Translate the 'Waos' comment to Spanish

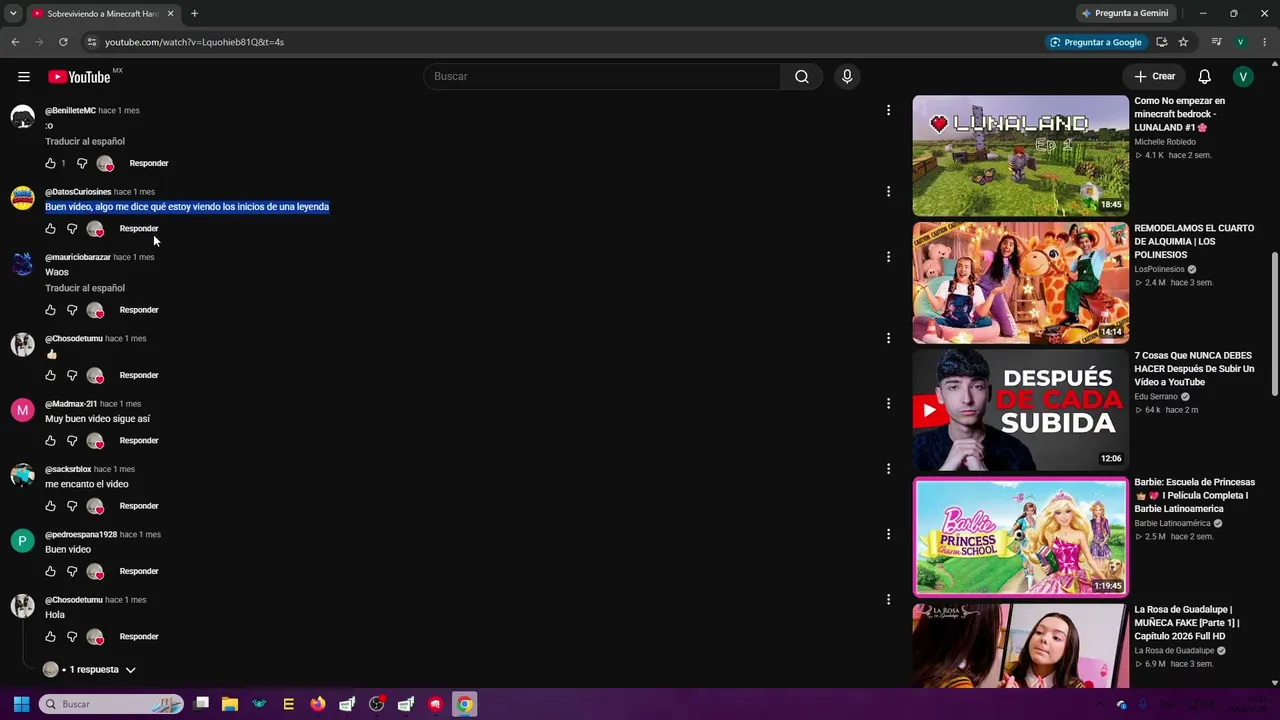[85, 288]
